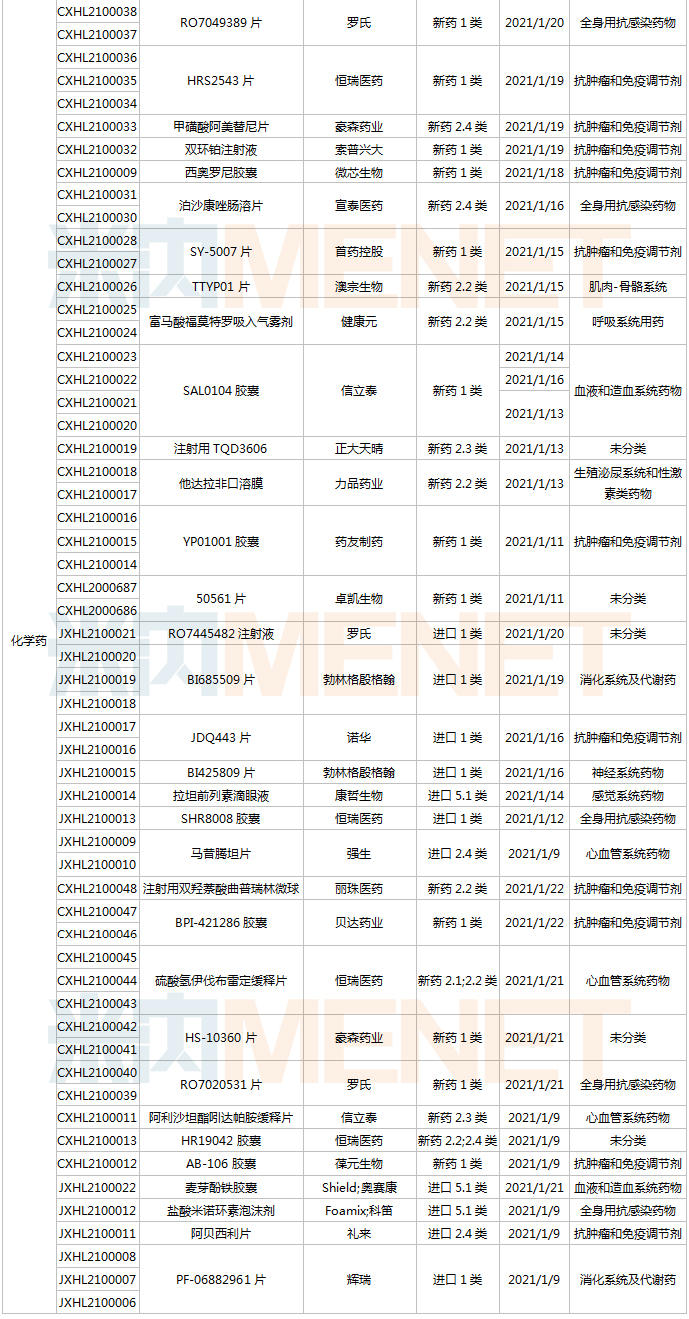Select the 西奥罗尼胶囊 drug name
Viewport: 689px width, 1319px height.
220,173
